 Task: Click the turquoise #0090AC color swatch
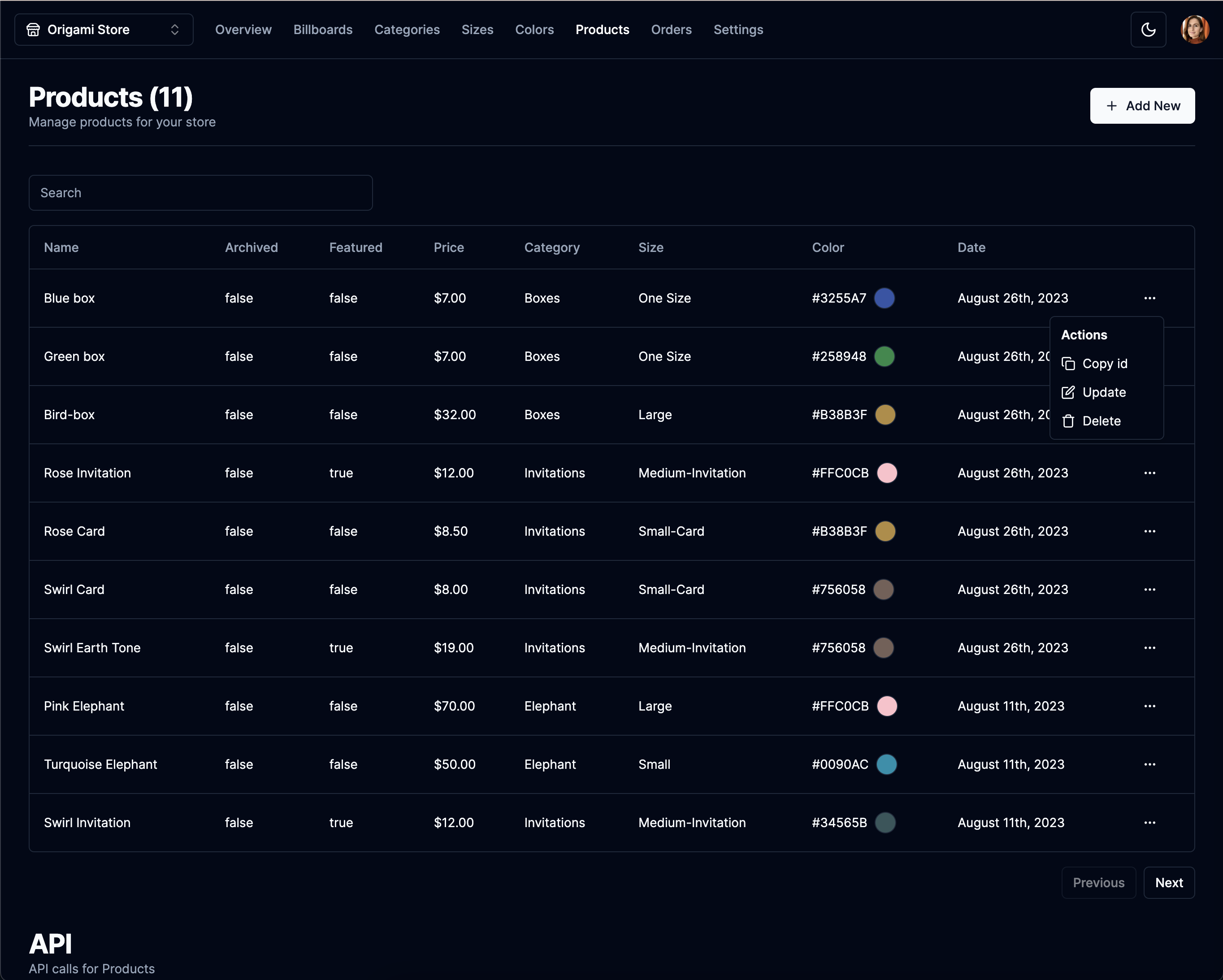pyautogui.click(x=886, y=764)
